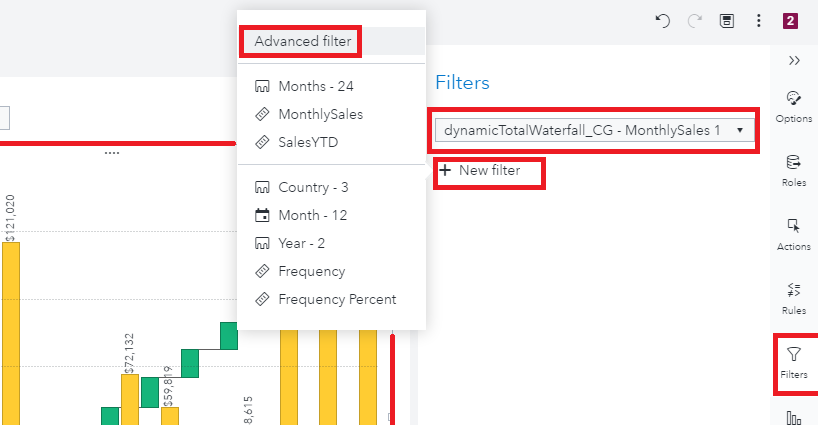
Task: Select MonthlySales measure in the list
Action: [320, 114]
